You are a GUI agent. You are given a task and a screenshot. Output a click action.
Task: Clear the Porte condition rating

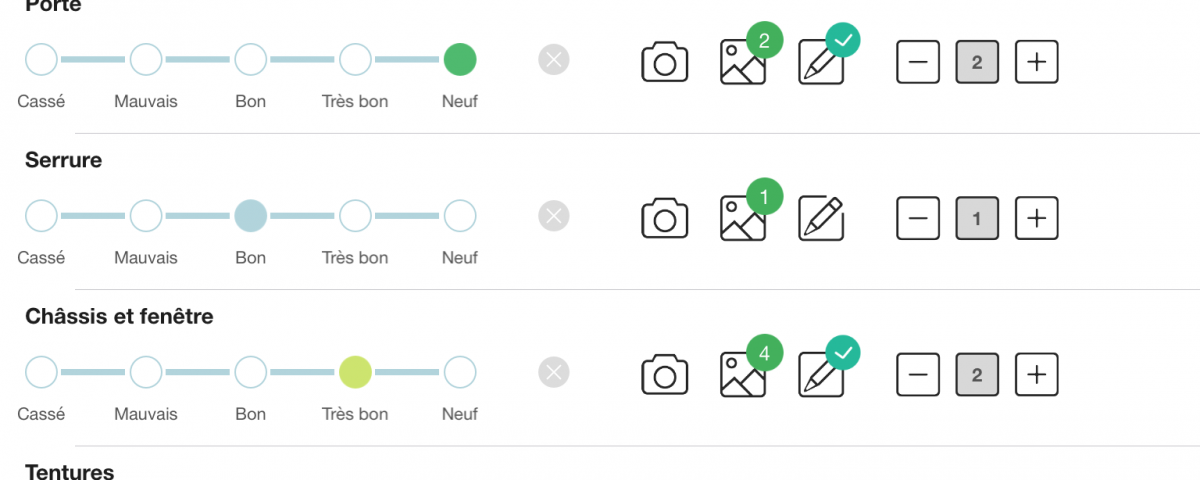(554, 60)
